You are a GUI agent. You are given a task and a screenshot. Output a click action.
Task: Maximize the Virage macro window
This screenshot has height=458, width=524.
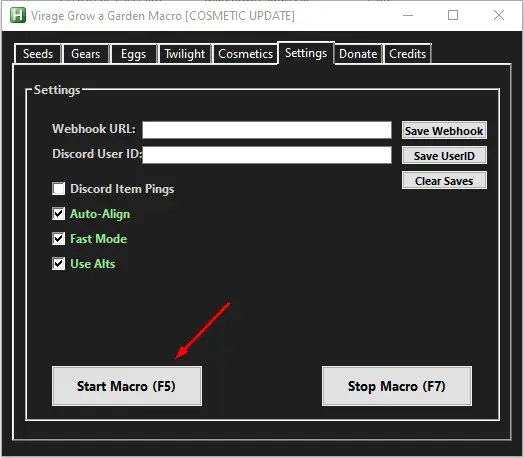coord(453,15)
